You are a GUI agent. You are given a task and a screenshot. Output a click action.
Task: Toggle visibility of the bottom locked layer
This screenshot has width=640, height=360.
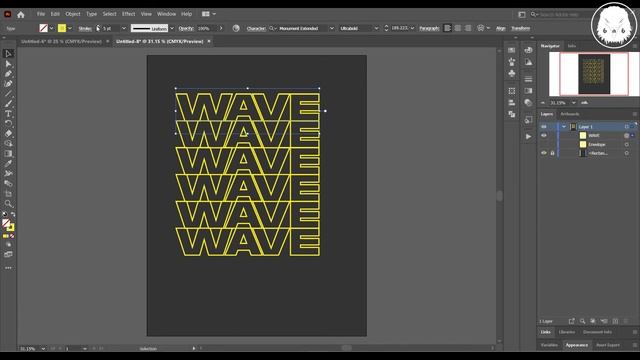coord(544,153)
